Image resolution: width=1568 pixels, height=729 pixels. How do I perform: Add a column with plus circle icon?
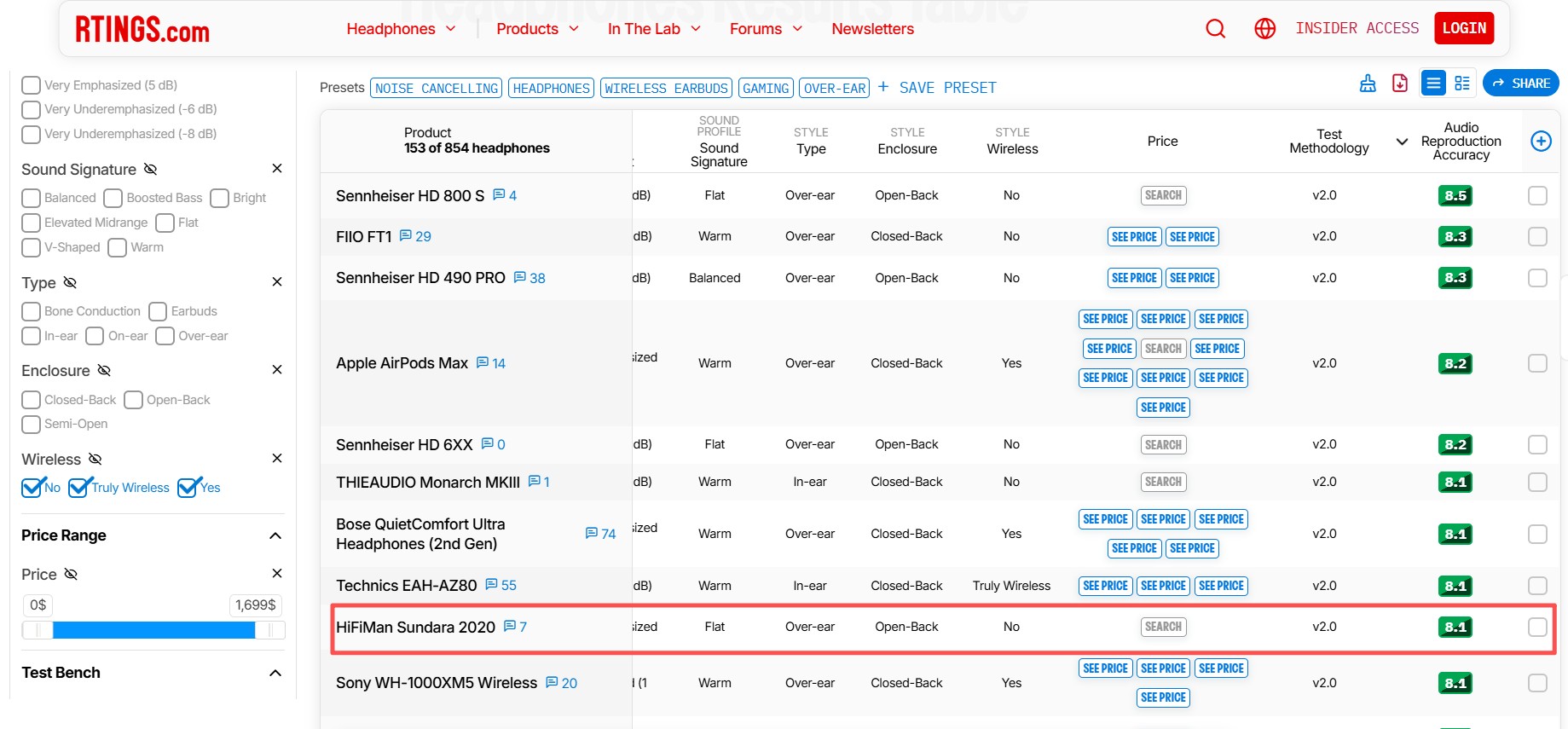(x=1541, y=142)
